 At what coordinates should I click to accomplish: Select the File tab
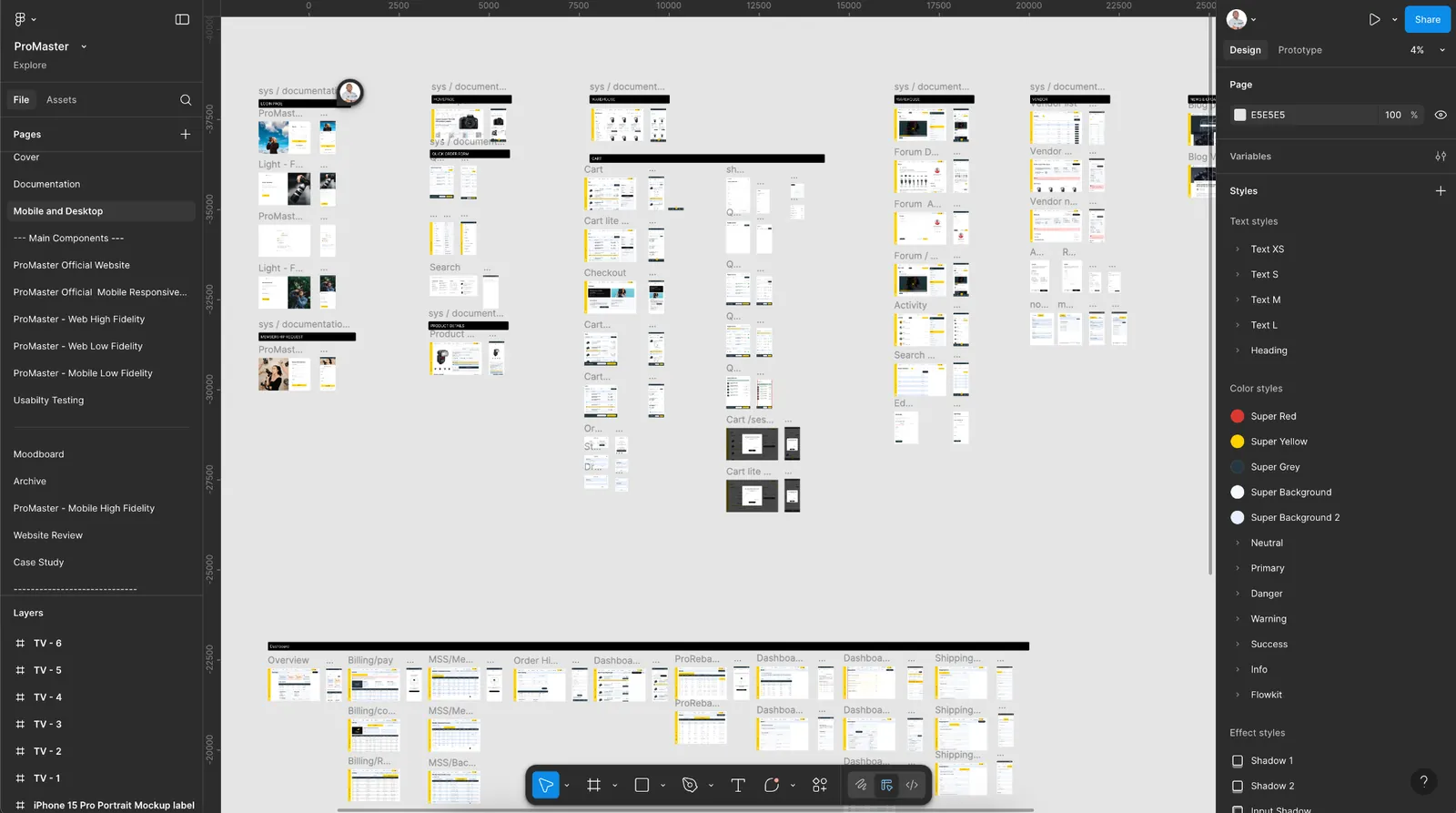click(x=21, y=100)
